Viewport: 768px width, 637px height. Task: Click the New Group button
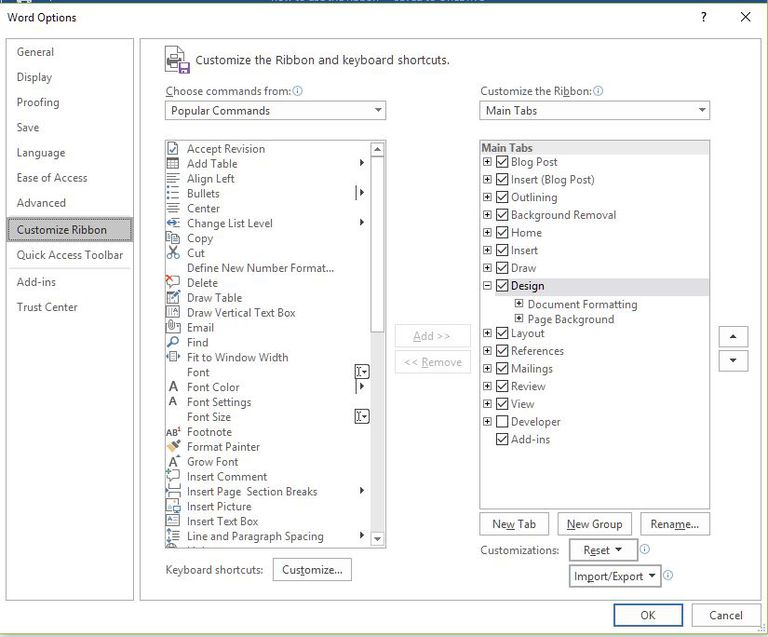coord(594,524)
